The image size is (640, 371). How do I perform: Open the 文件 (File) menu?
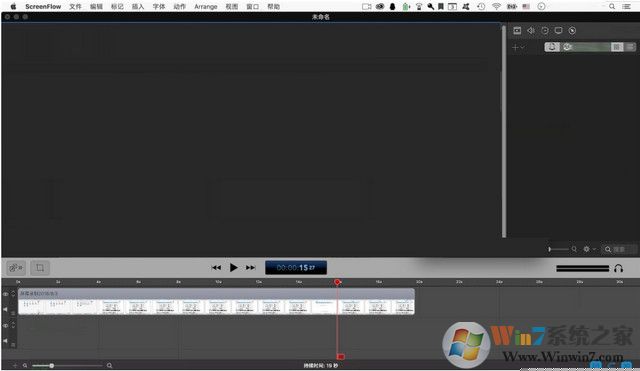coord(75,7)
